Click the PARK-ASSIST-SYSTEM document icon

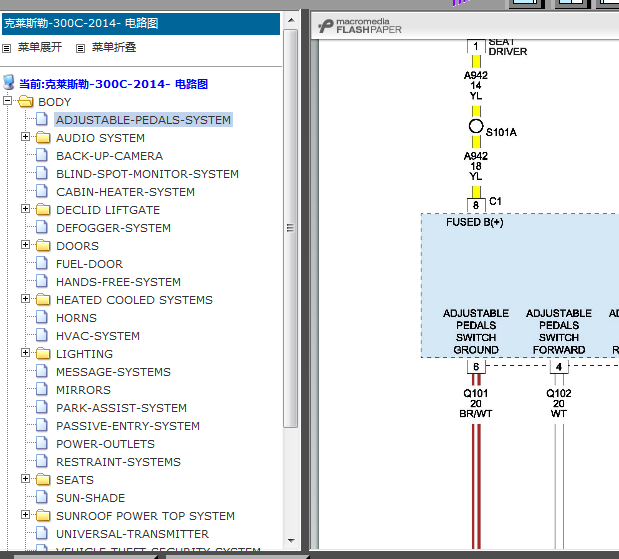(42, 407)
